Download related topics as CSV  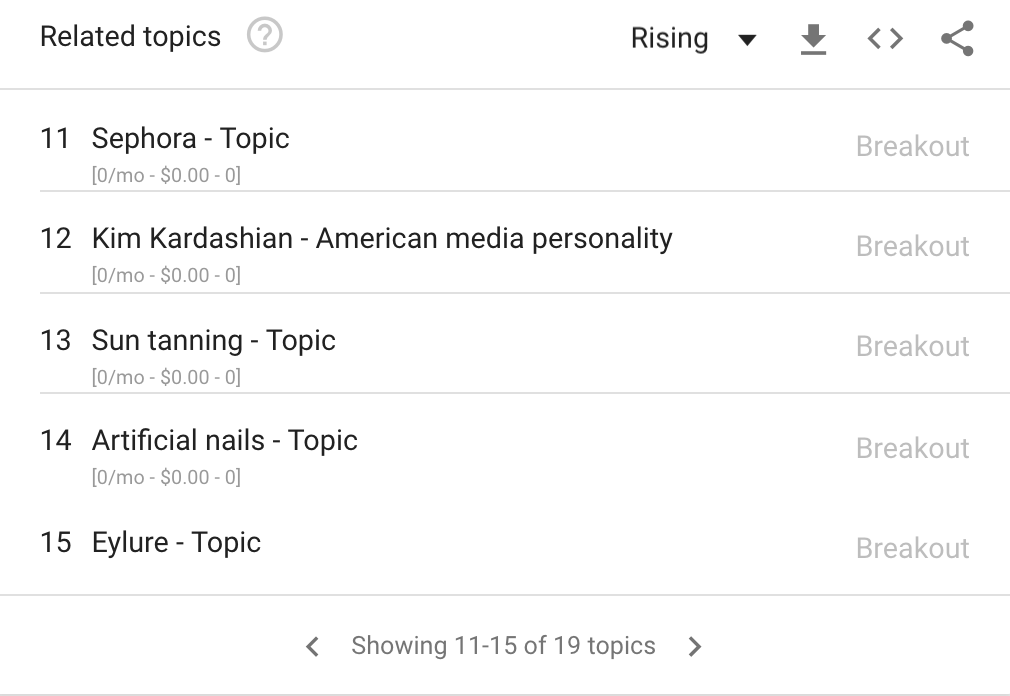point(814,39)
